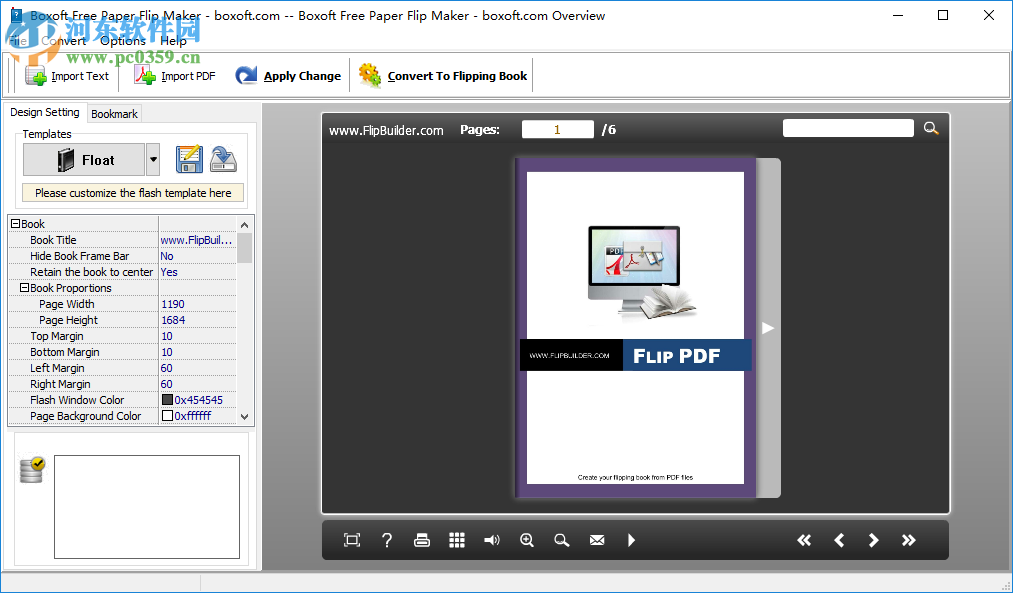
Task: Change the Flash Window Color swatch
Action: [167, 400]
